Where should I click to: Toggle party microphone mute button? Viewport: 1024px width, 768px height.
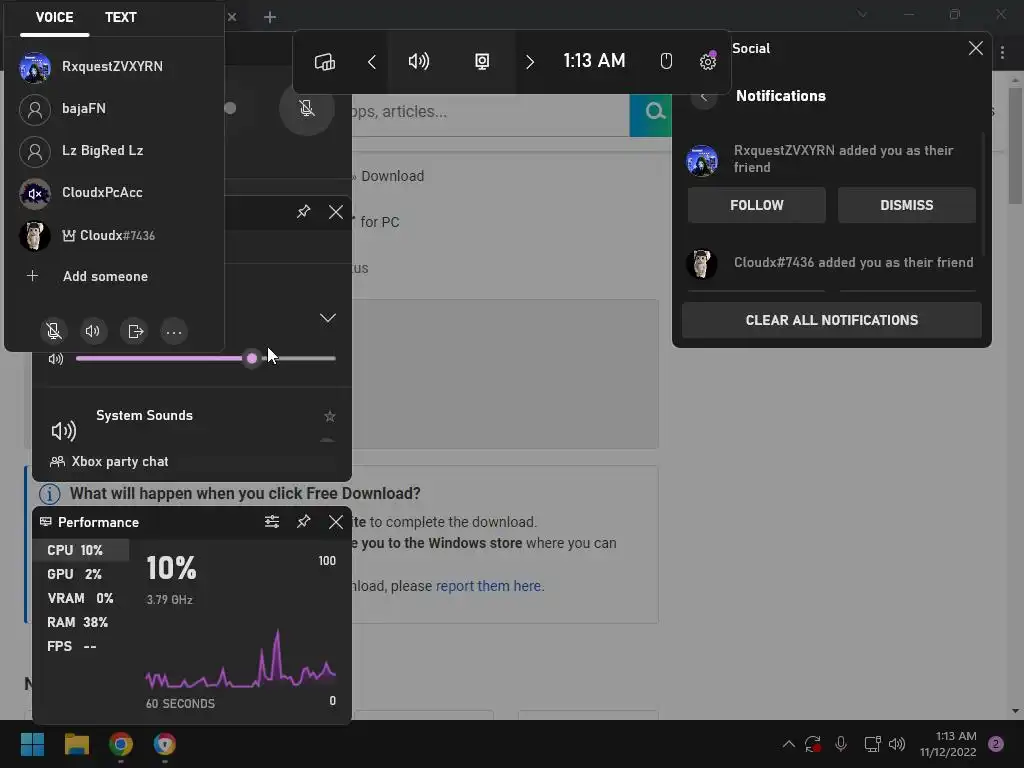pos(54,332)
